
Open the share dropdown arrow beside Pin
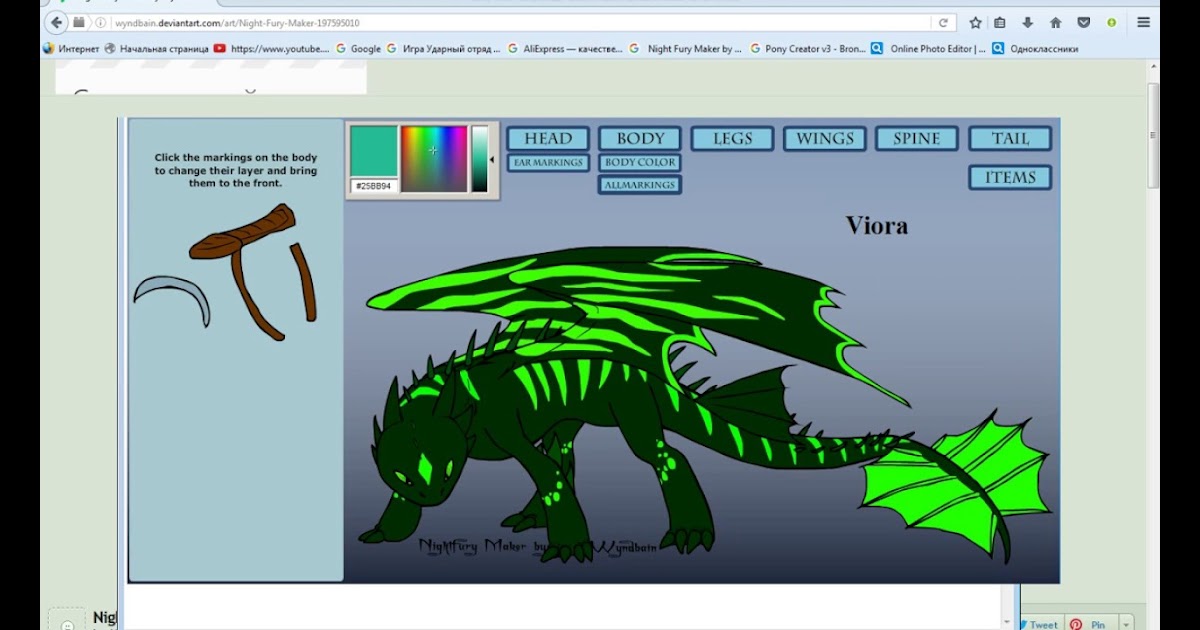1125,624
